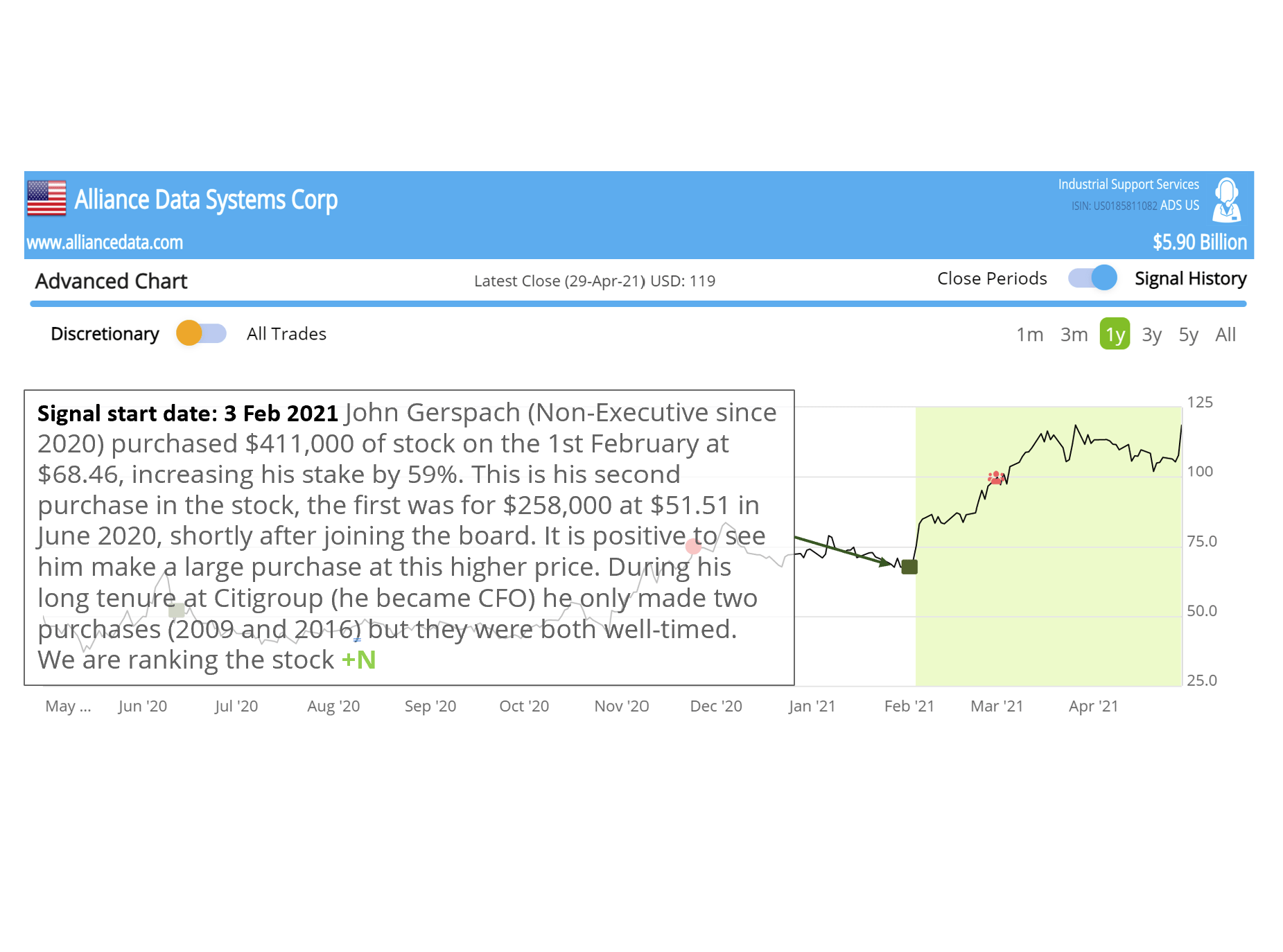This screenshot has width=1283, height=952.
Task: Toggle the Close Periods / Signal History switch
Action: 1092,278
